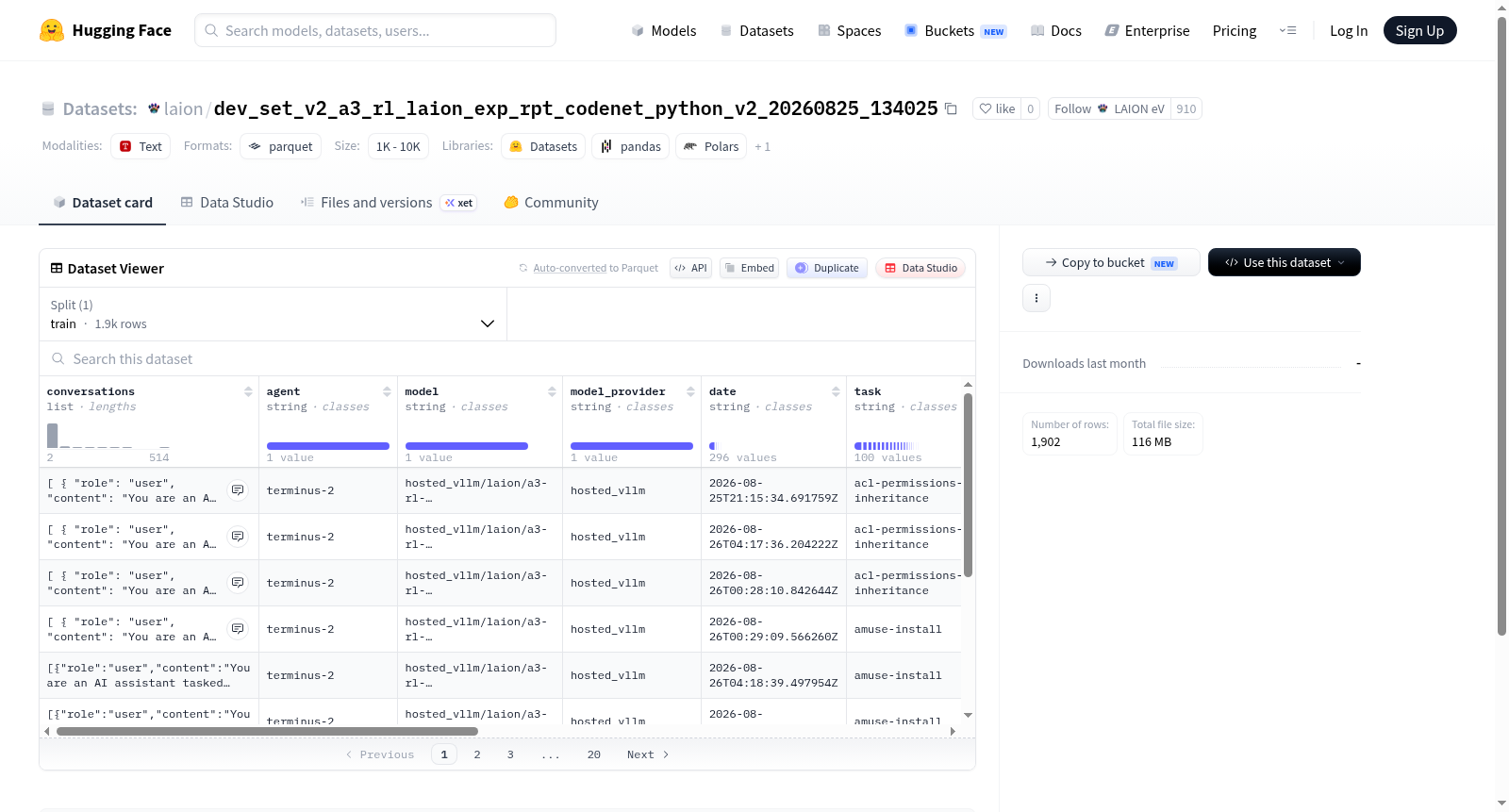The image size is (1509, 812).
Task: Click the Sign Up button
Action: click(x=1419, y=30)
